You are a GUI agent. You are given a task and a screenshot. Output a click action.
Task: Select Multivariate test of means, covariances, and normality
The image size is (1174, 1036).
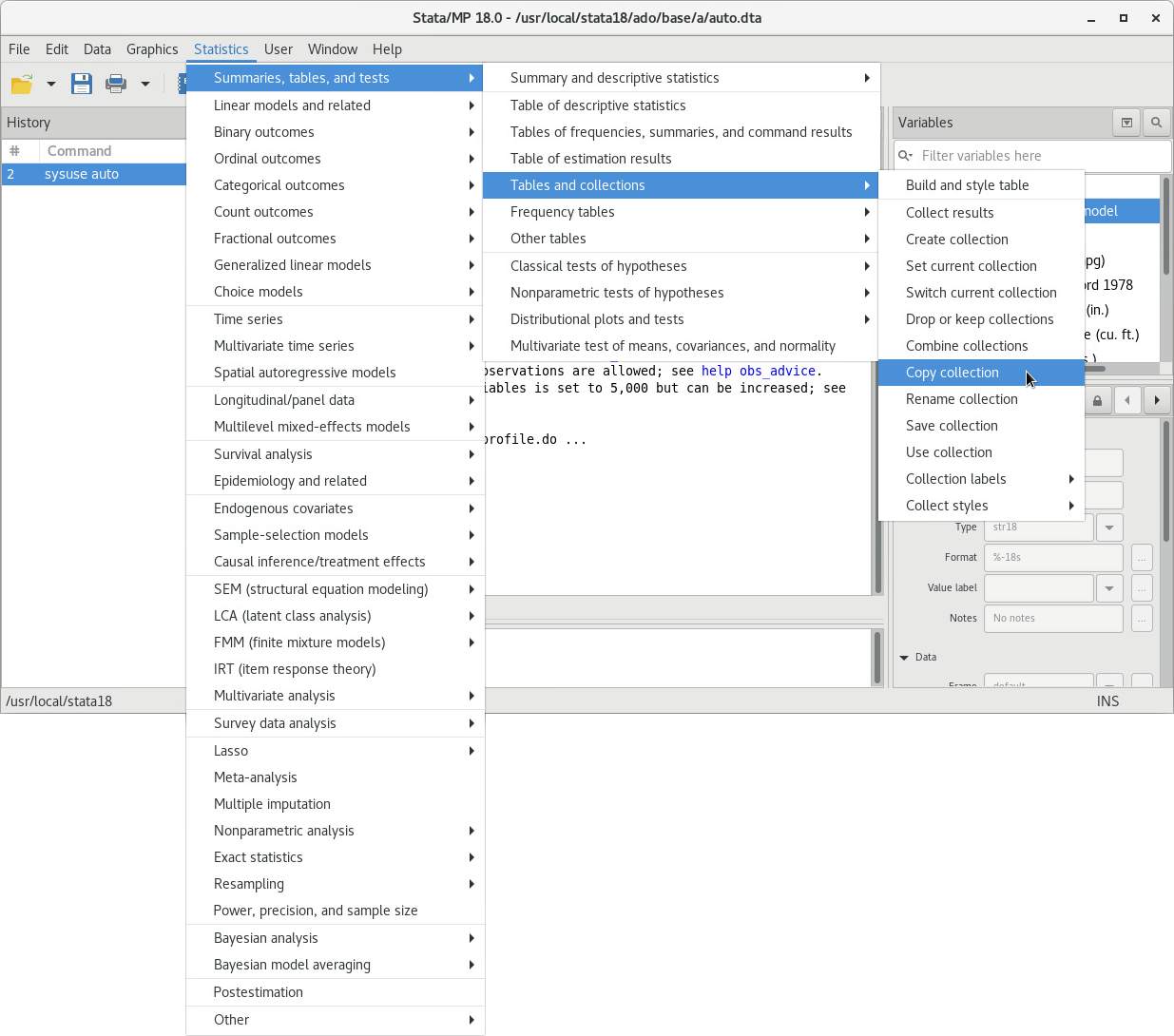pyautogui.click(x=681, y=346)
